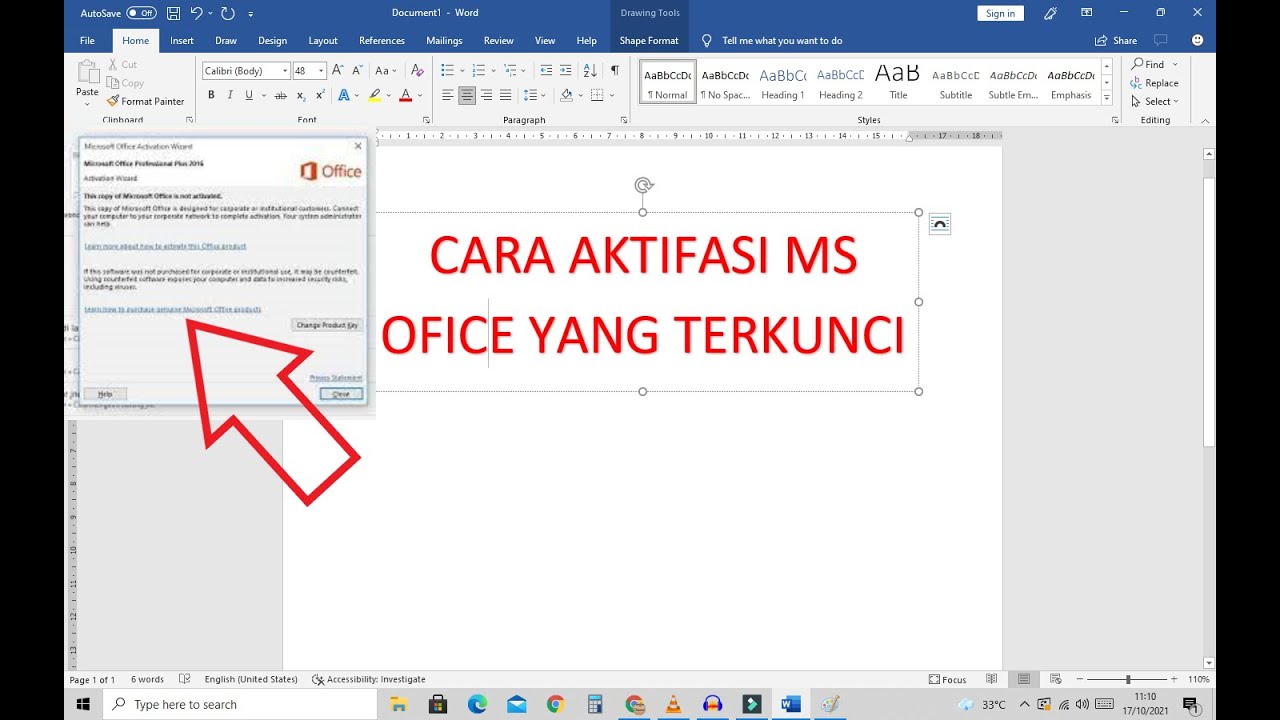Image resolution: width=1280 pixels, height=720 pixels.
Task: Decrease paragraph indent
Action: click(x=546, y=70)
